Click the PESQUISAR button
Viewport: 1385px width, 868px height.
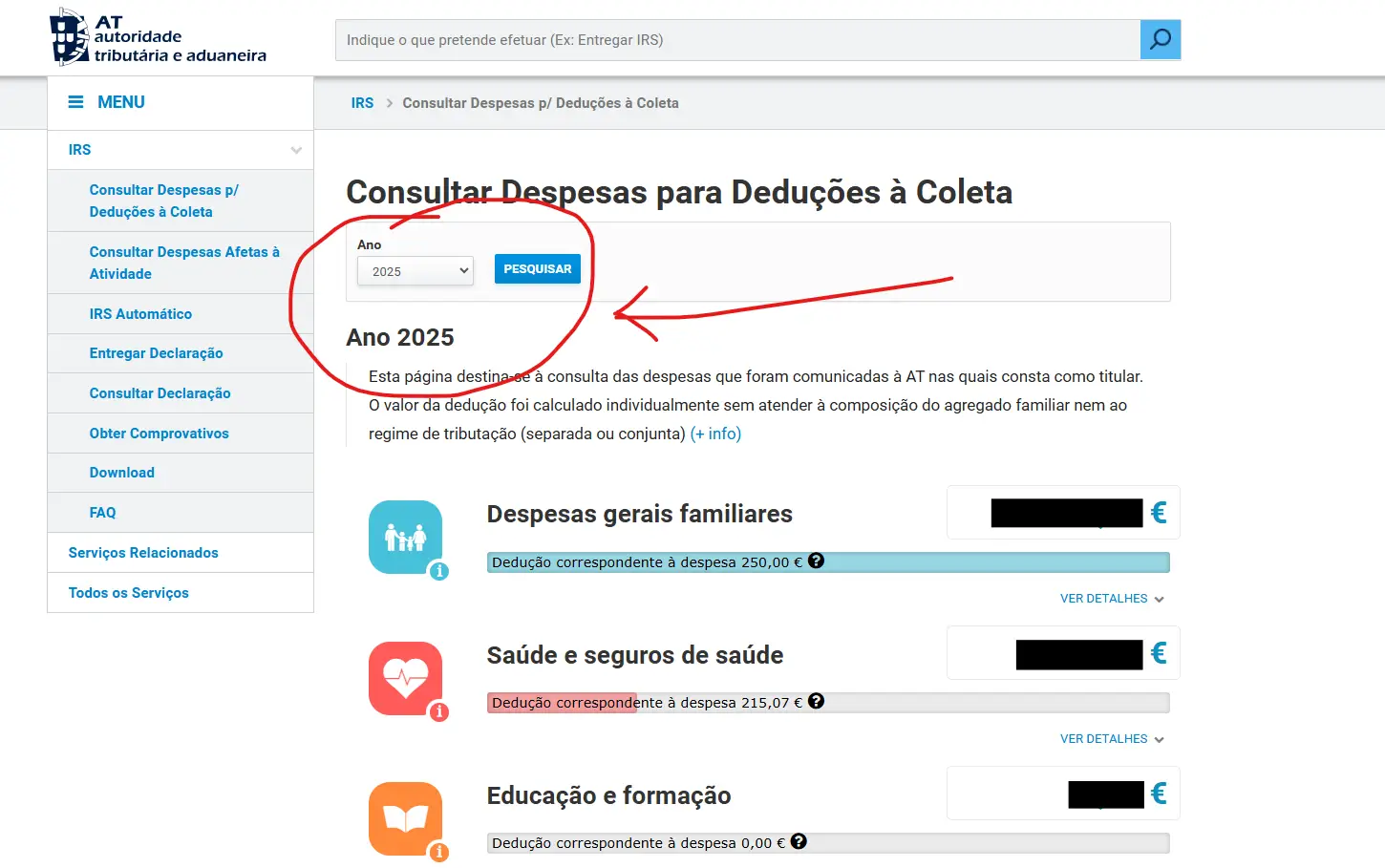point(537,268)
